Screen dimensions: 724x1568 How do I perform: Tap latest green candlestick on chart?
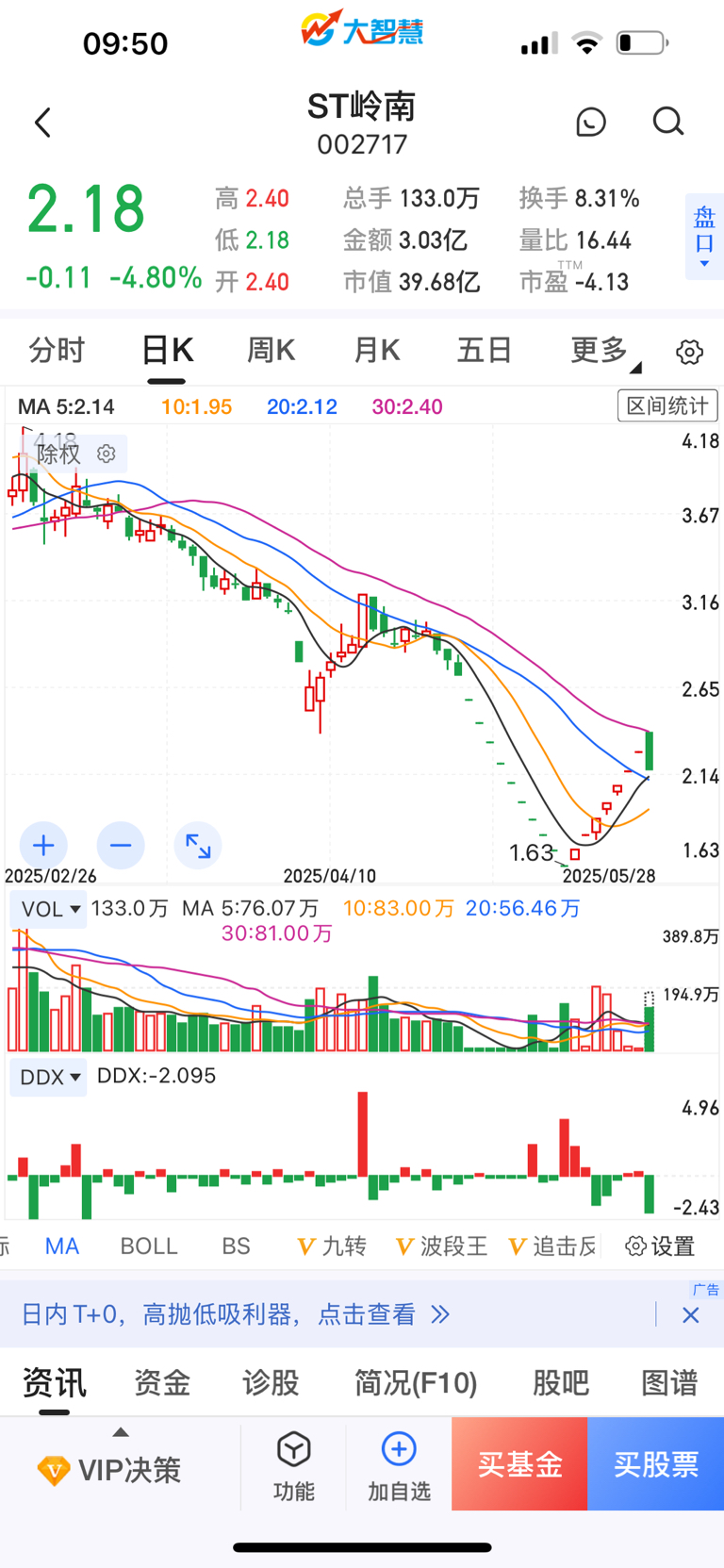650,751
